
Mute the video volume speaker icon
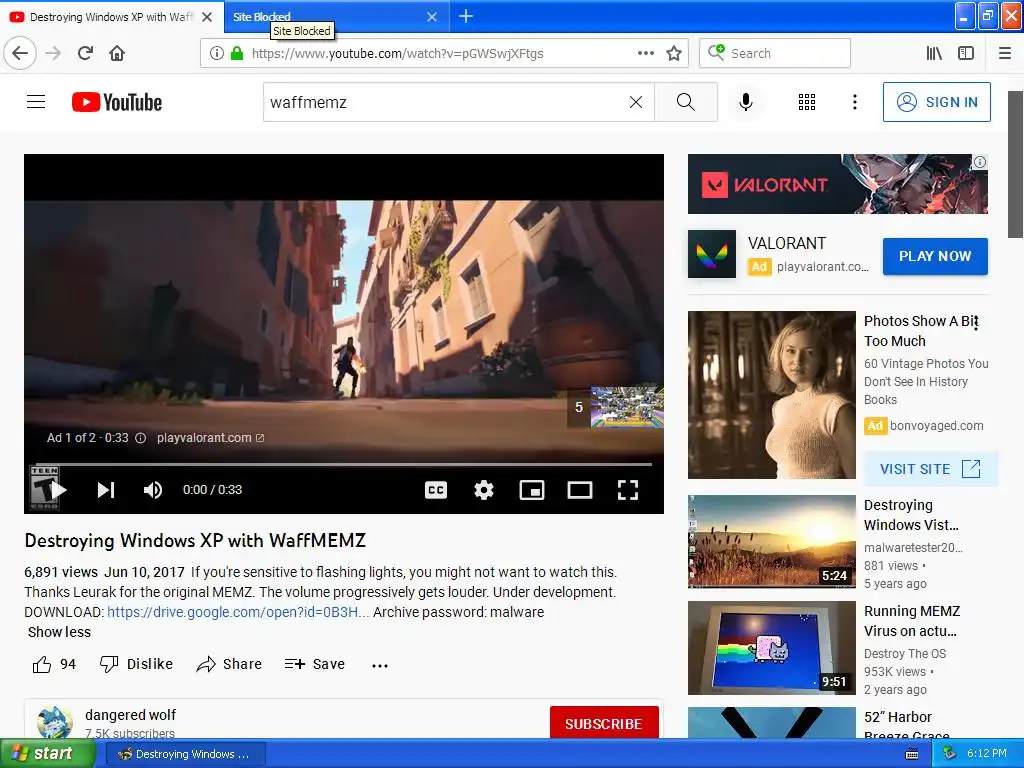153,490
